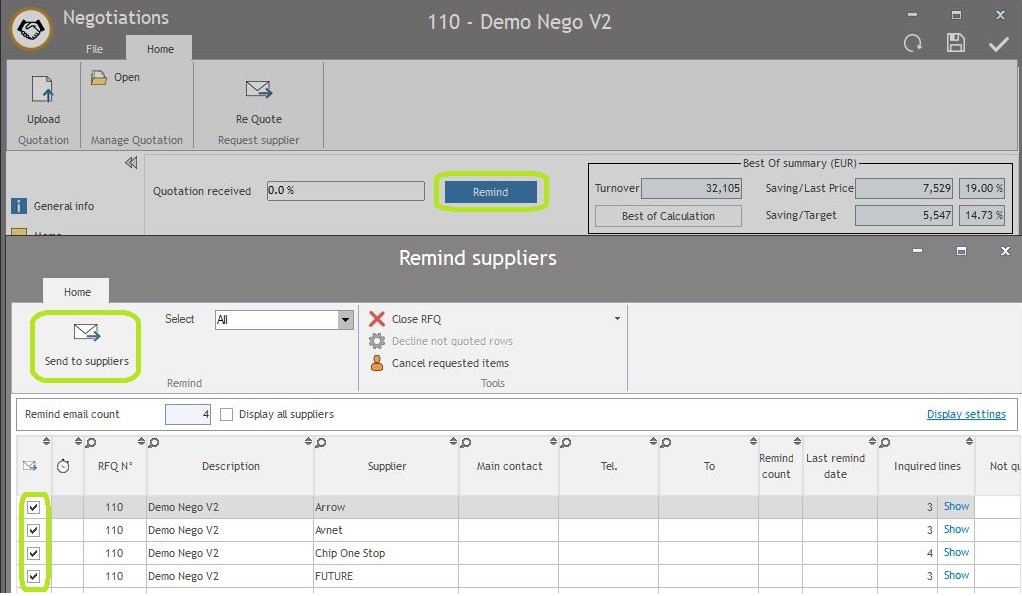Image resolution: width=1022 pixels, height=596 pixels.
Task: Uncheck the Arrow supplier row checkbox
Action: 33,507
